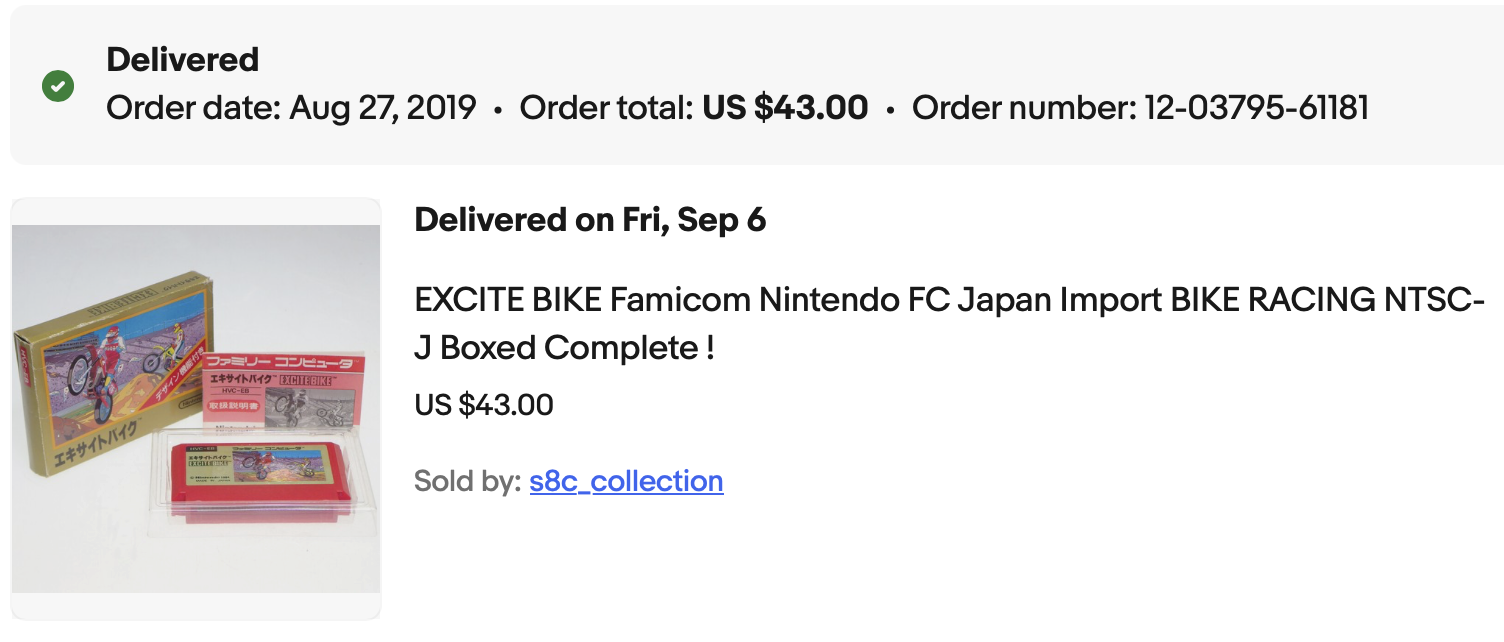Select order number 12-03795-61181
The width and height of the screenshot is (1504, 642).
click(x=1256, y=108)
